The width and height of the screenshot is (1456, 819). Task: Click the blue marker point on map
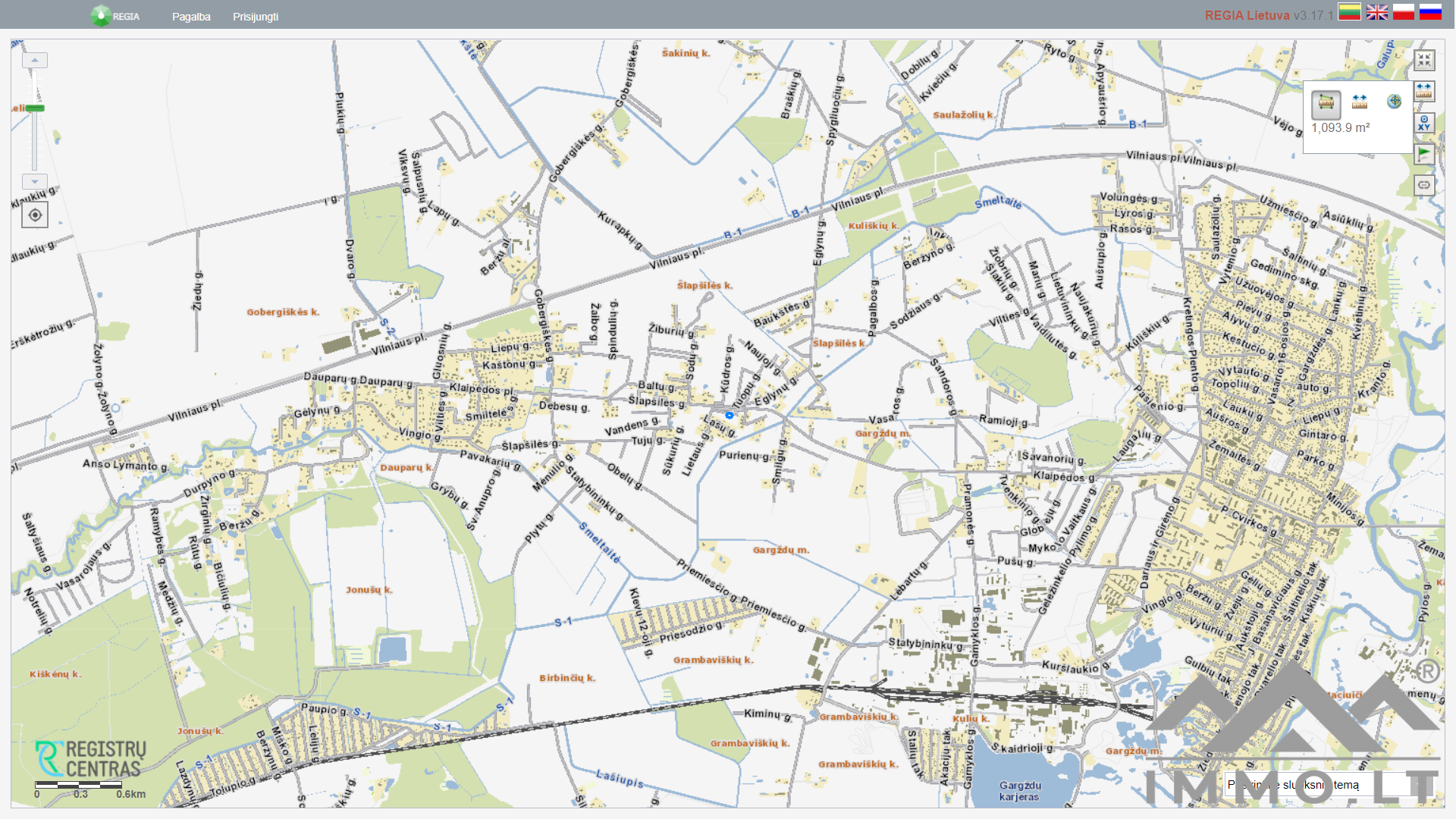click(730, 416)
